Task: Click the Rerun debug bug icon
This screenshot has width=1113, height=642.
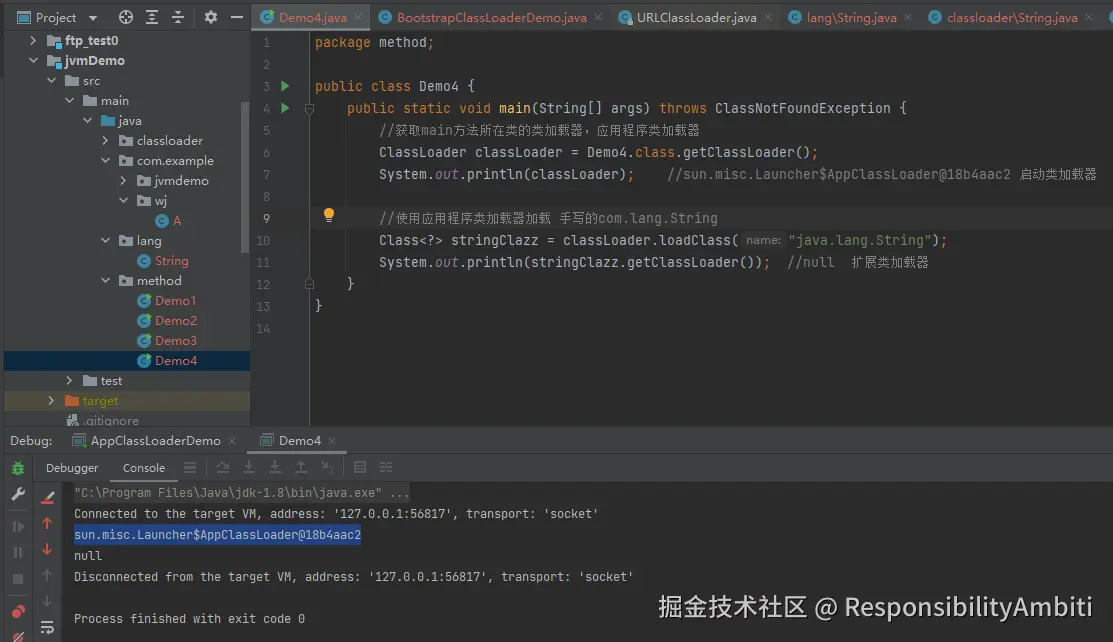Action: 18,468
